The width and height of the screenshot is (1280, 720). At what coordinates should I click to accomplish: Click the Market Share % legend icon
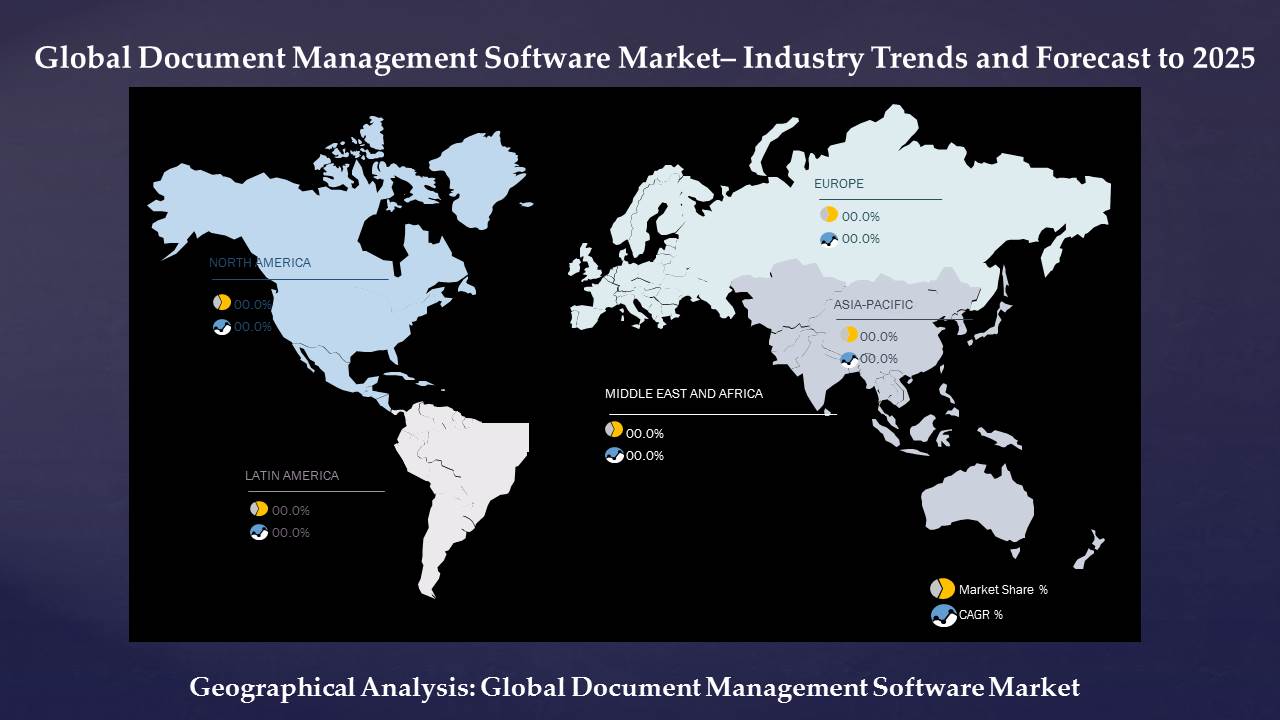pos(942,589)
